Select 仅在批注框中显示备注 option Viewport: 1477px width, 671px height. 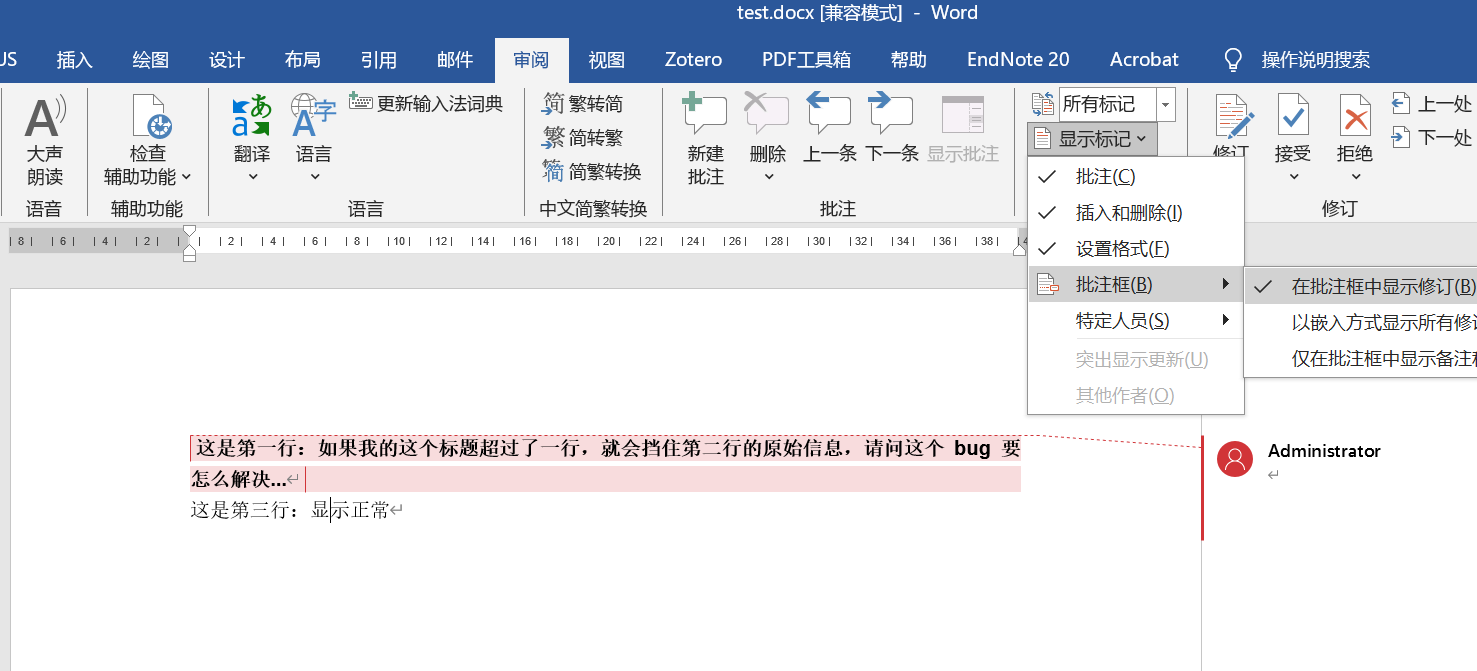pyautogui.click(x=1361, y=359)
